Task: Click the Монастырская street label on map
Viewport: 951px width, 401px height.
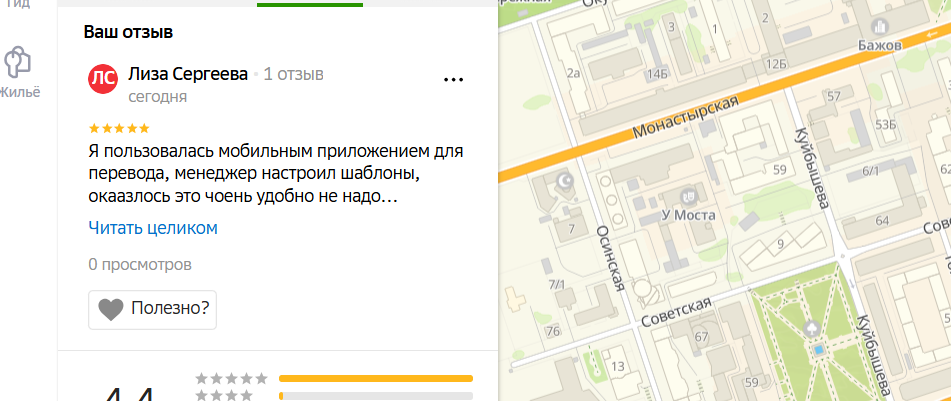Action: point(685,116)
